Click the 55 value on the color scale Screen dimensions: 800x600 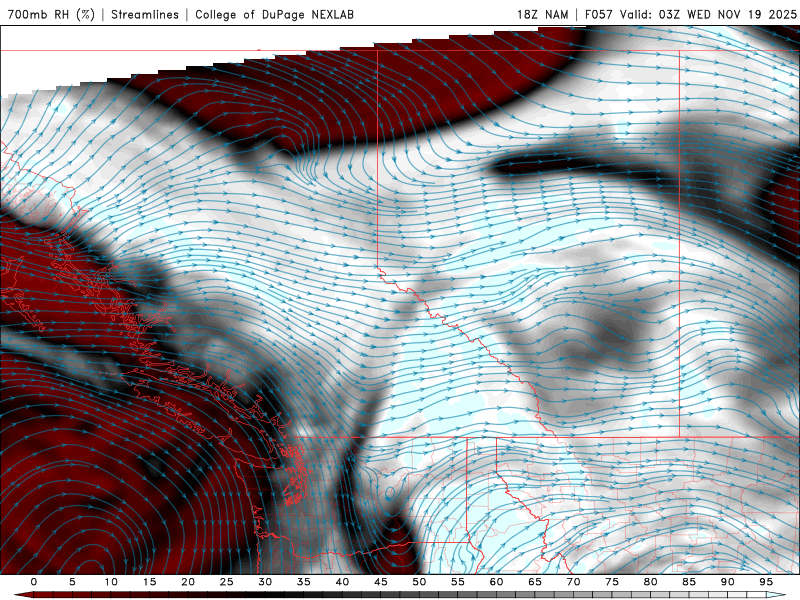pyautogui.click(x=458, y=582)
